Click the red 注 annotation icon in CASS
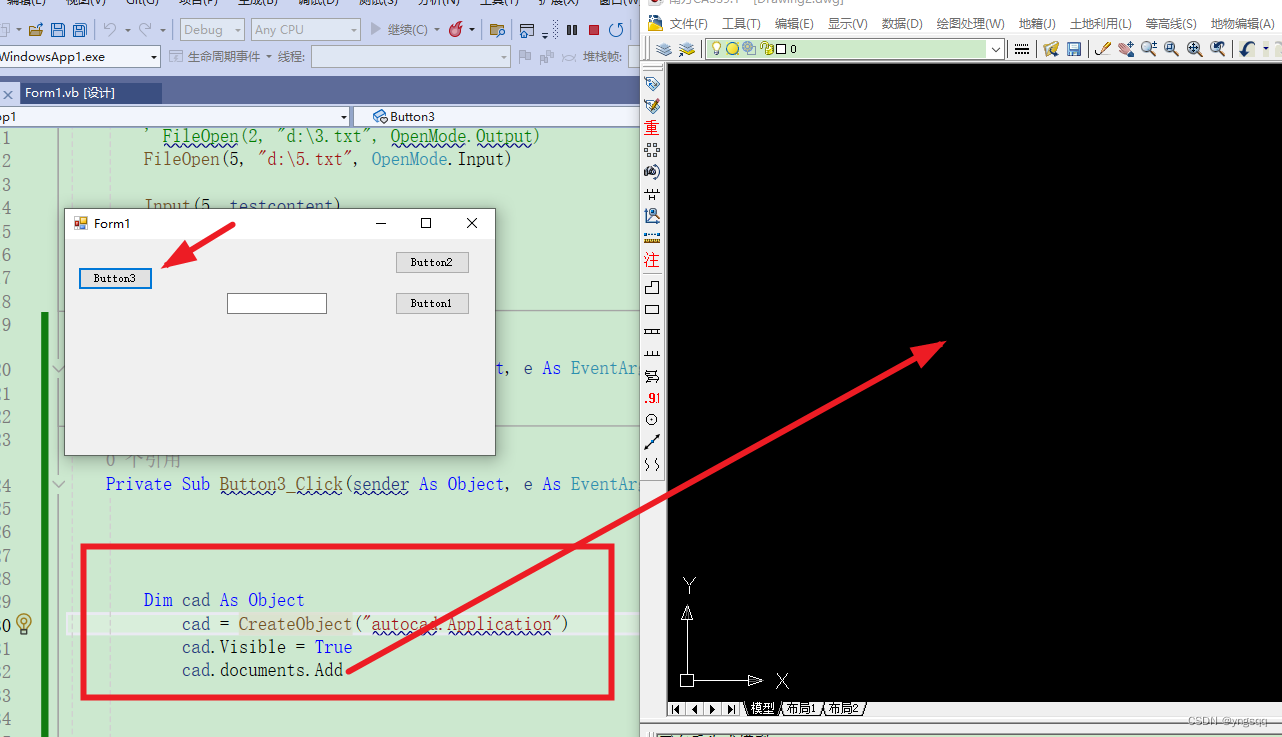 click(x=652, y=260)
